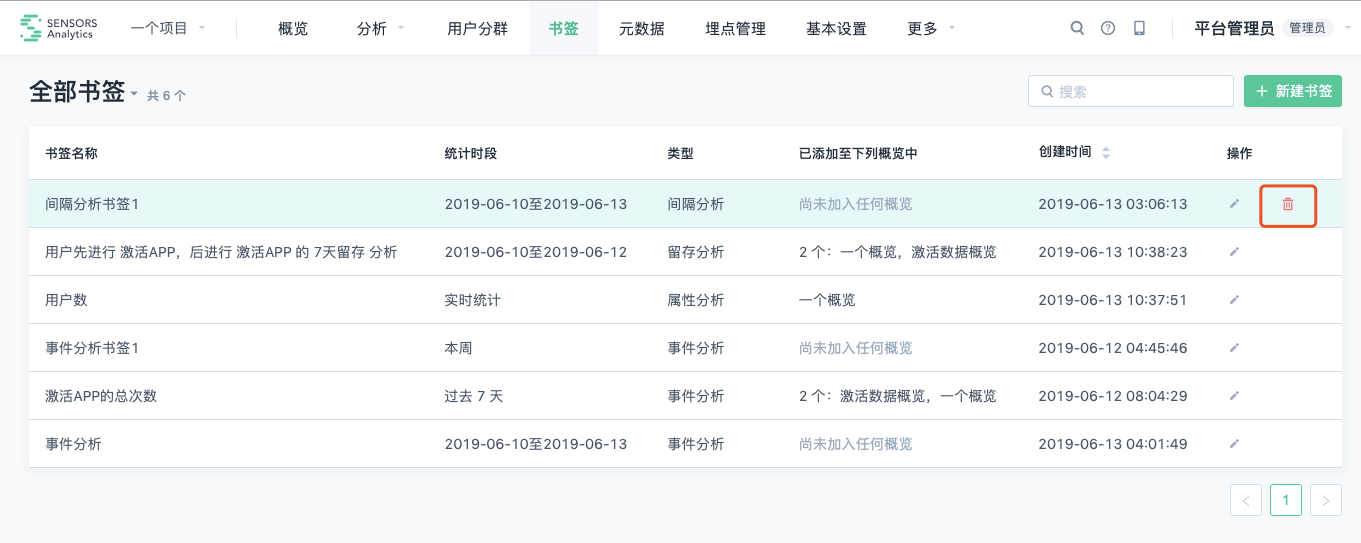The width and height of the screenshot is (1361, 543).
Task: Go to the 埋点管理 tab
Action: pyautogui.click(x=736, y=28)
